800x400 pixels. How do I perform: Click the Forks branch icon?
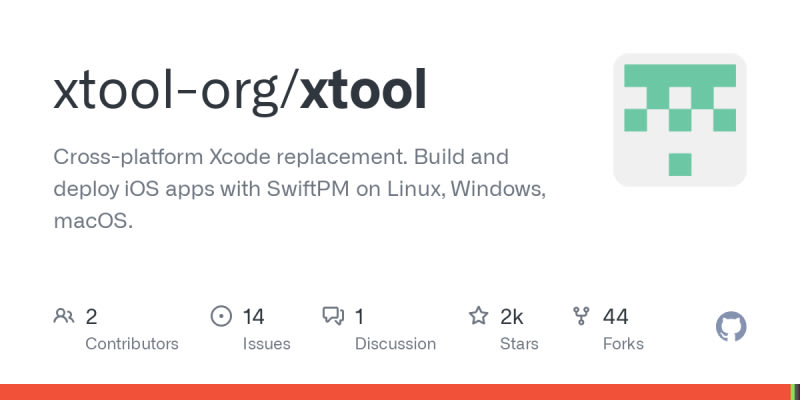pyautogui.click(x=581, y=317)
